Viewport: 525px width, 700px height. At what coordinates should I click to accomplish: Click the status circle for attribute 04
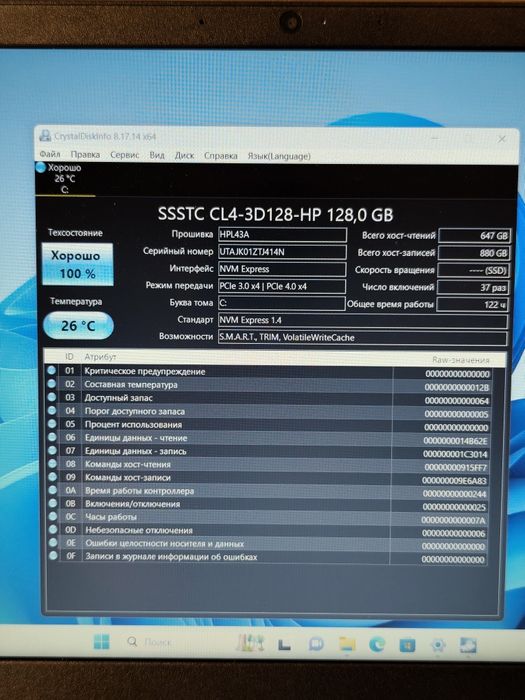coord(52,410)
